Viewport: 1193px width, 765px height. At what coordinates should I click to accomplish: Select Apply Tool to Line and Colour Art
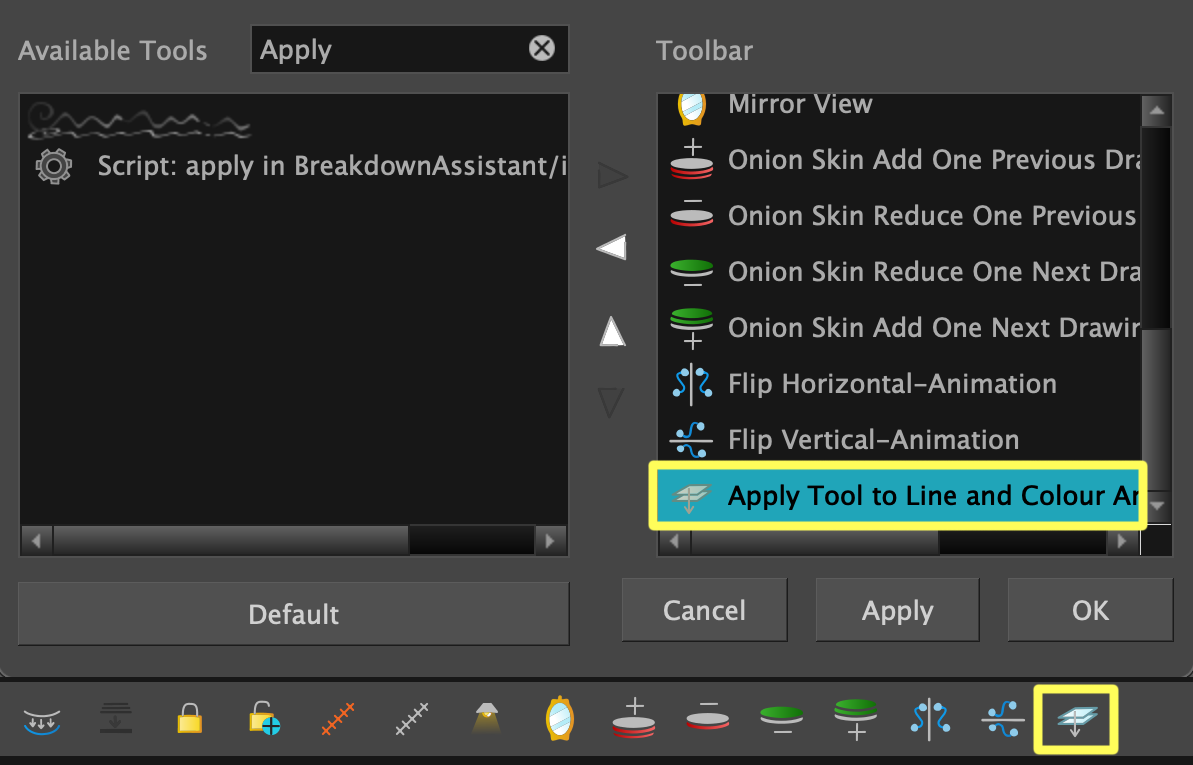898,495
